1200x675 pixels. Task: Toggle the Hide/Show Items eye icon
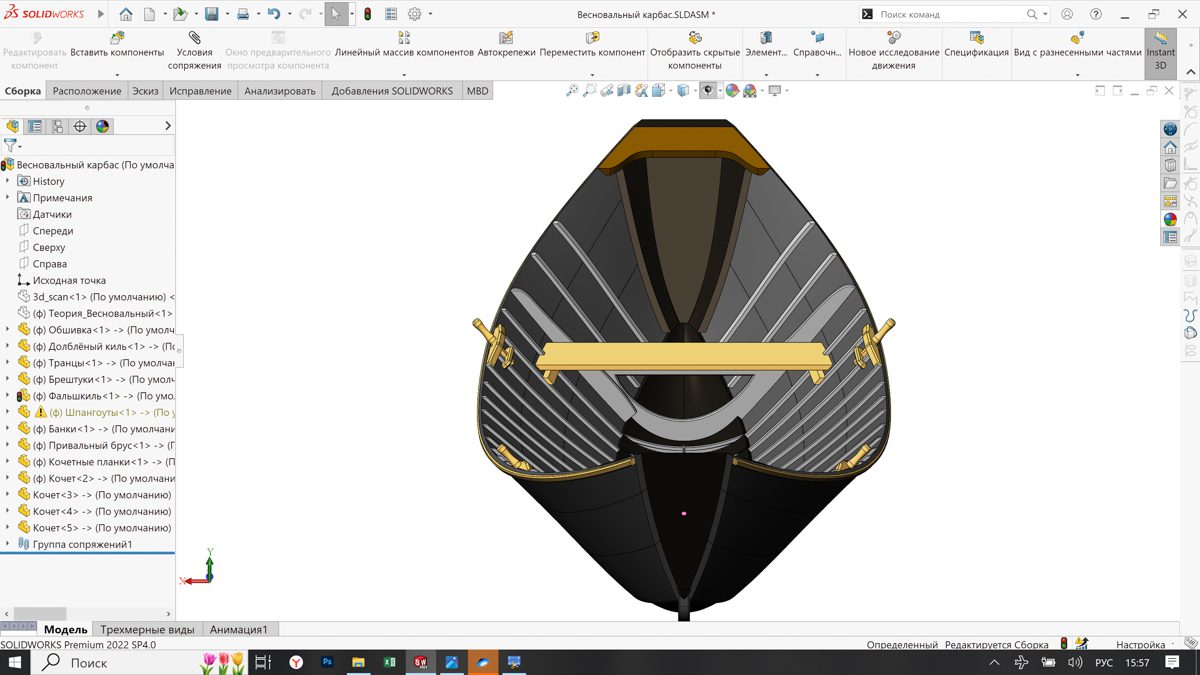708,91
